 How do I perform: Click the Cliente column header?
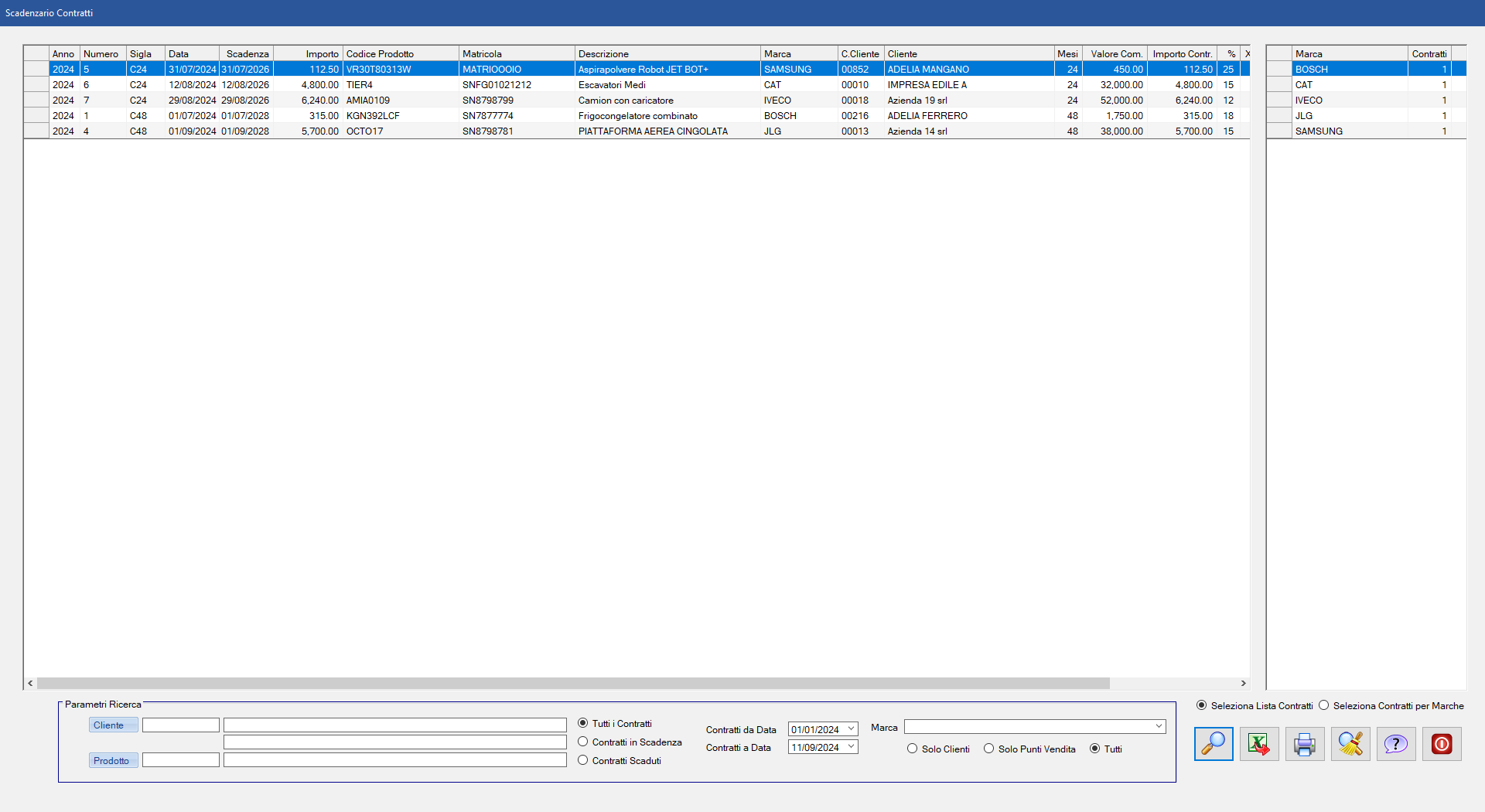point(968,53)
